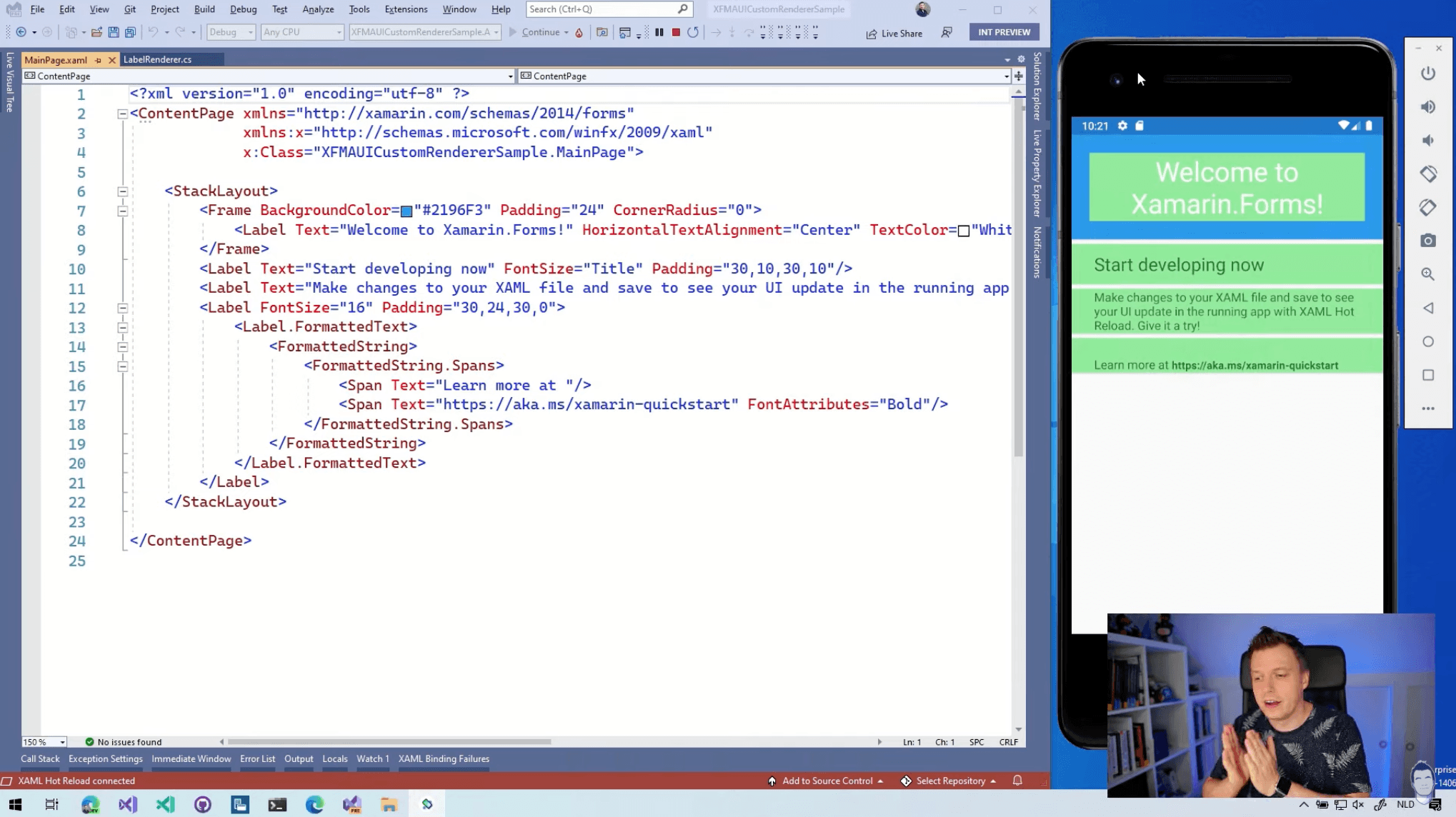Toggle pin on the MainPage.xaml tab

coord(98,60)
